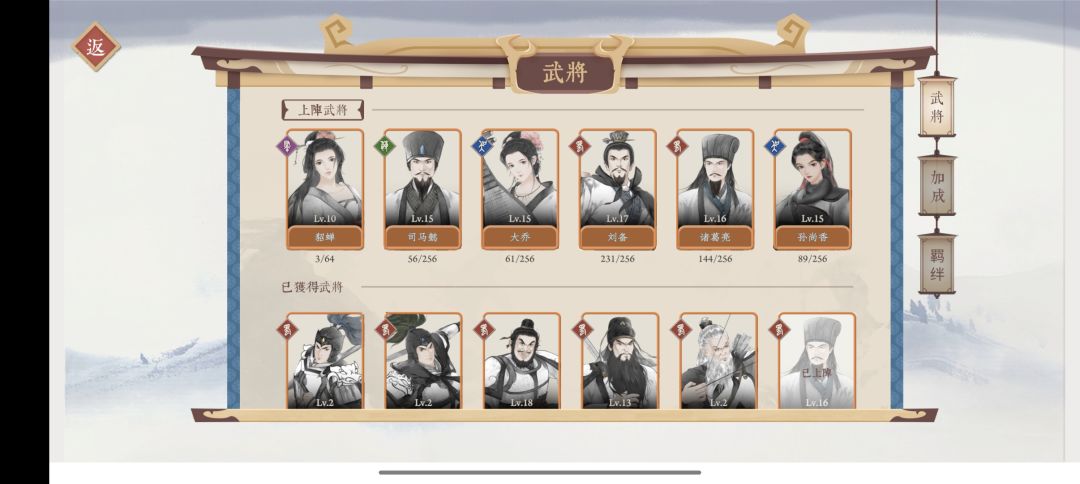Tap the red faction badge on 诸葛亮

pyautogui.click(x=677, y=146)
